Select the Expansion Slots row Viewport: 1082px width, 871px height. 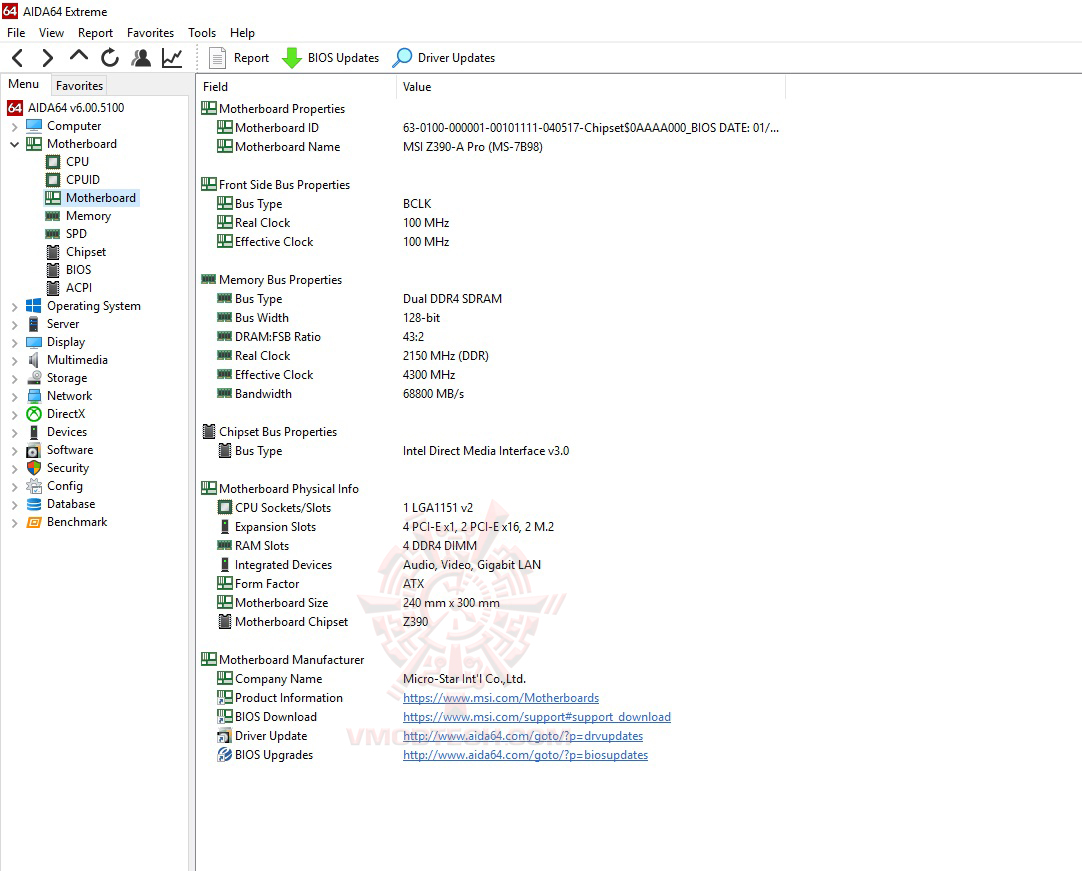[x=491, y=527]
